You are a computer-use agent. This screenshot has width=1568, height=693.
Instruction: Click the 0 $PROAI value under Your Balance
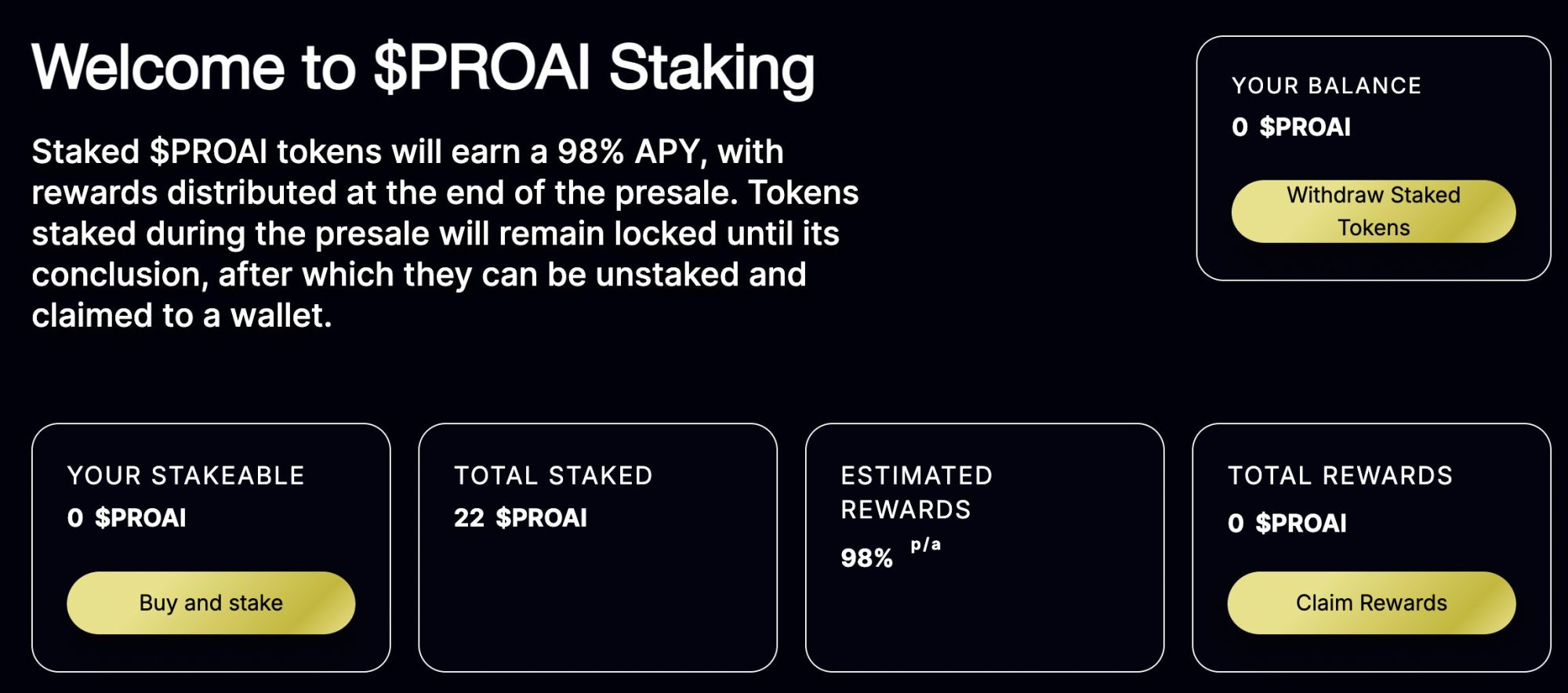tap(1291, 127)
